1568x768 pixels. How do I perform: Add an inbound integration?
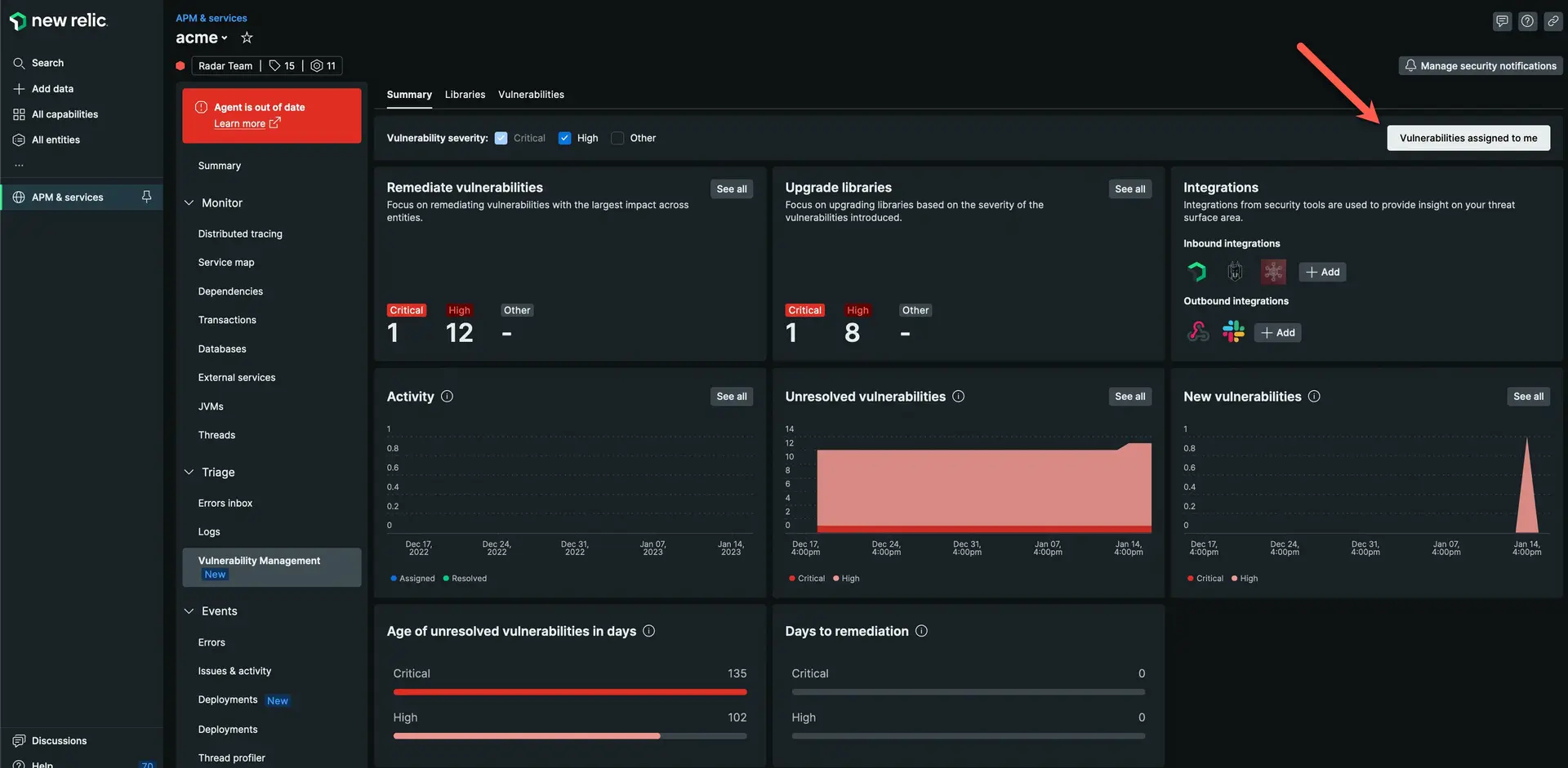[1322, 272]
